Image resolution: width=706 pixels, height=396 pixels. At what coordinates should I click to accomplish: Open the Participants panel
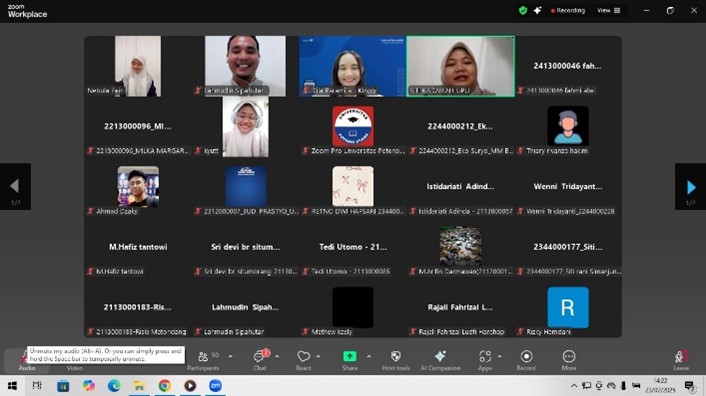(203, 360)
